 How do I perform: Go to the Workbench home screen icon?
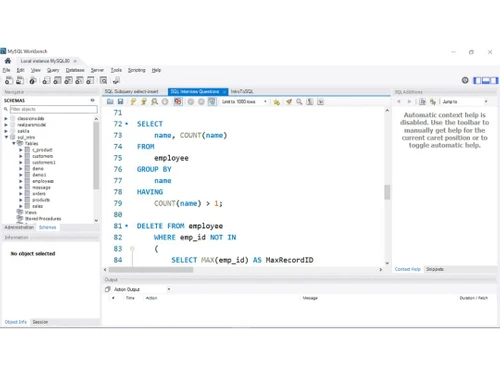tap(8, 61)
